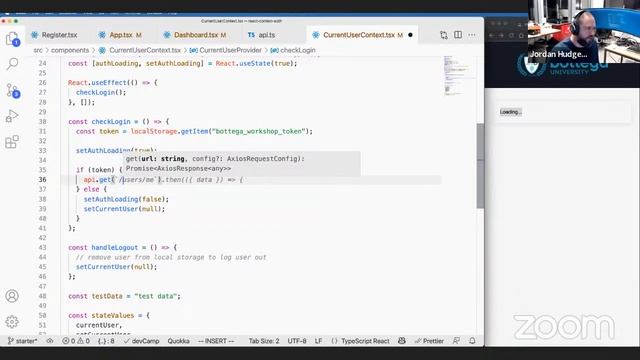Open the Source Control view
This screenshot has width=640, height=360.
12,90
